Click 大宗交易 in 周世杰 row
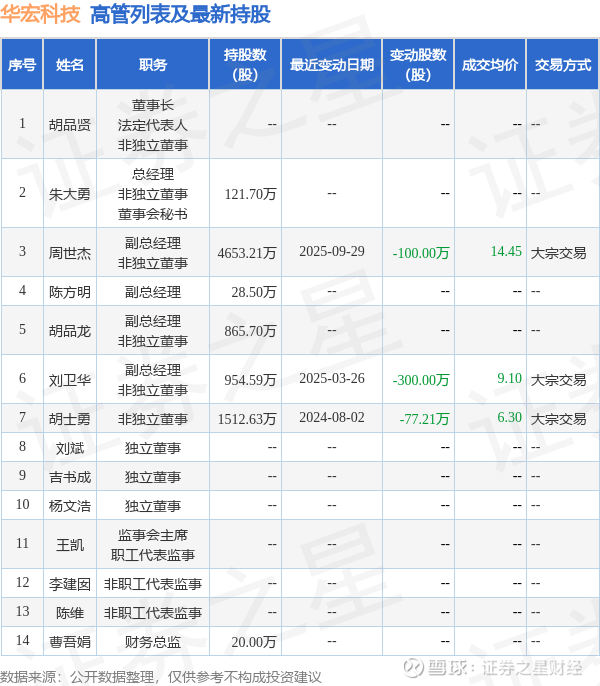The image size is (600, 686). (x=558, y=253)
